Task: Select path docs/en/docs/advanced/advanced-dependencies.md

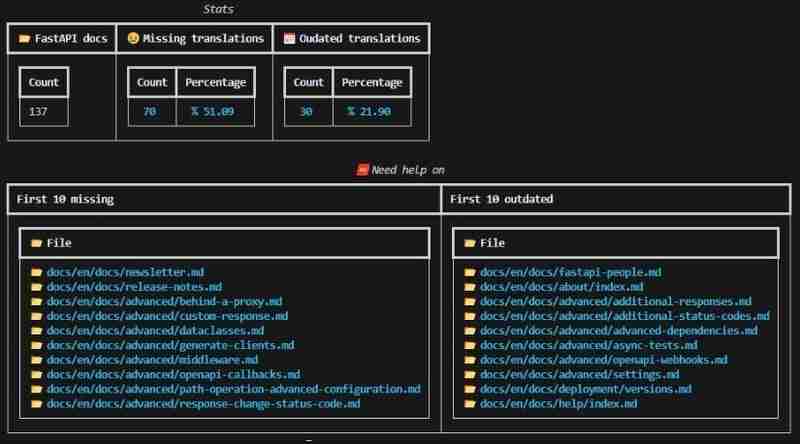Action: click(619, 331)
